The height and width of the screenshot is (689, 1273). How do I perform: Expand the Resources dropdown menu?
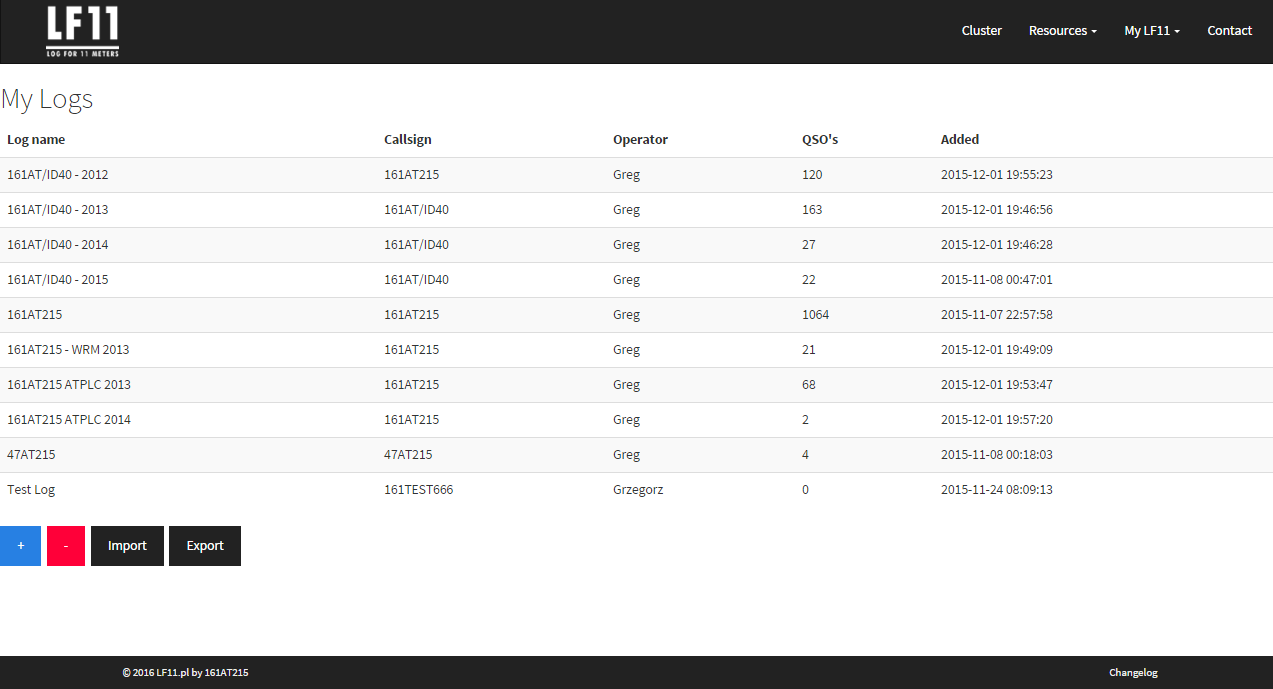1062,31
